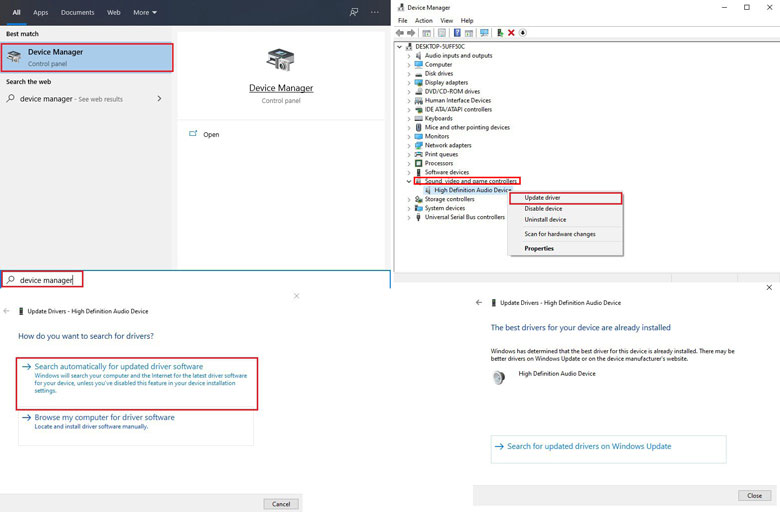The image size is (780, 512).
Task: Choose Disable device from context menu
Action: (x=566, y=208)
